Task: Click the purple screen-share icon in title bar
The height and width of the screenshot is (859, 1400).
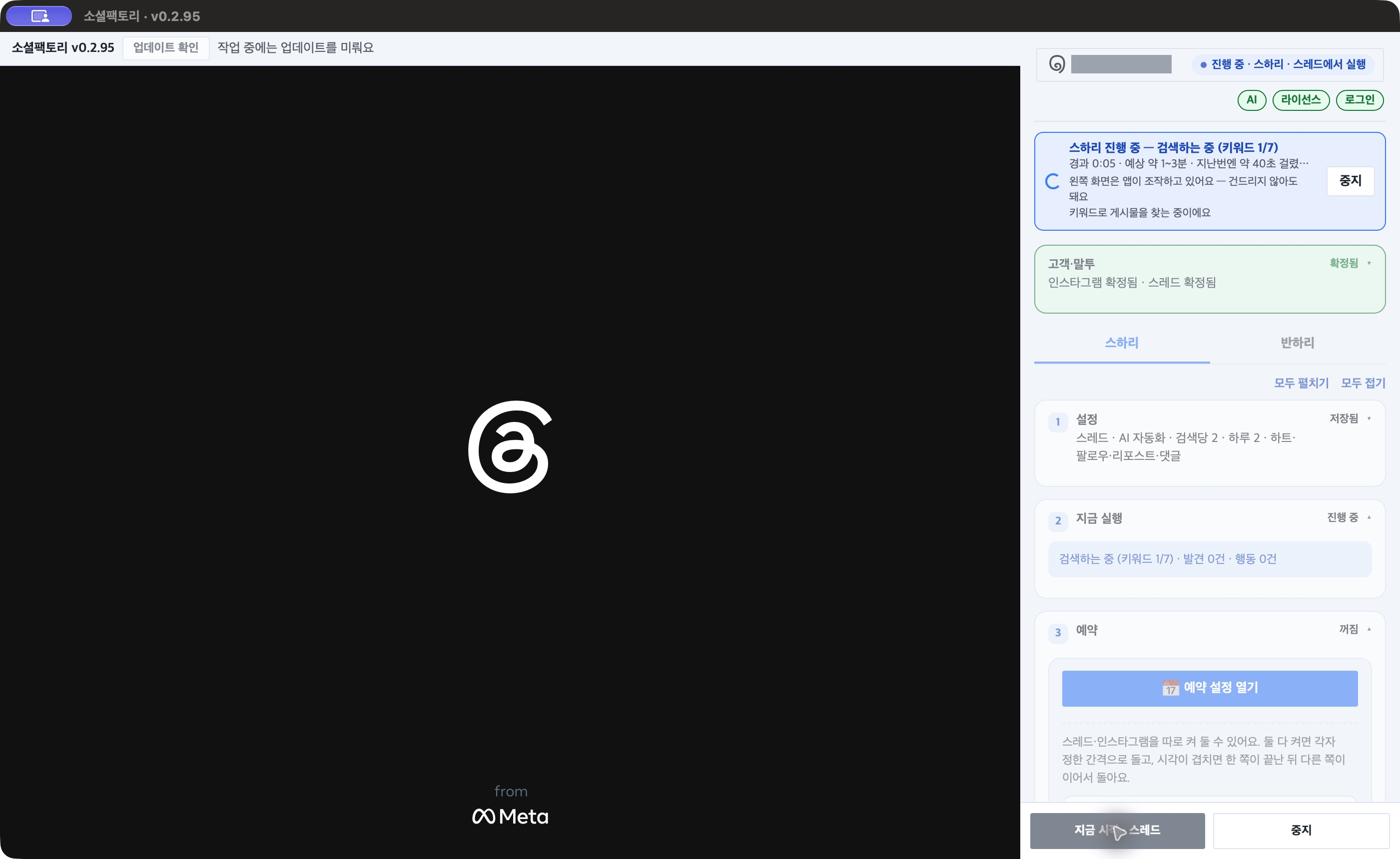Action: 39,16
